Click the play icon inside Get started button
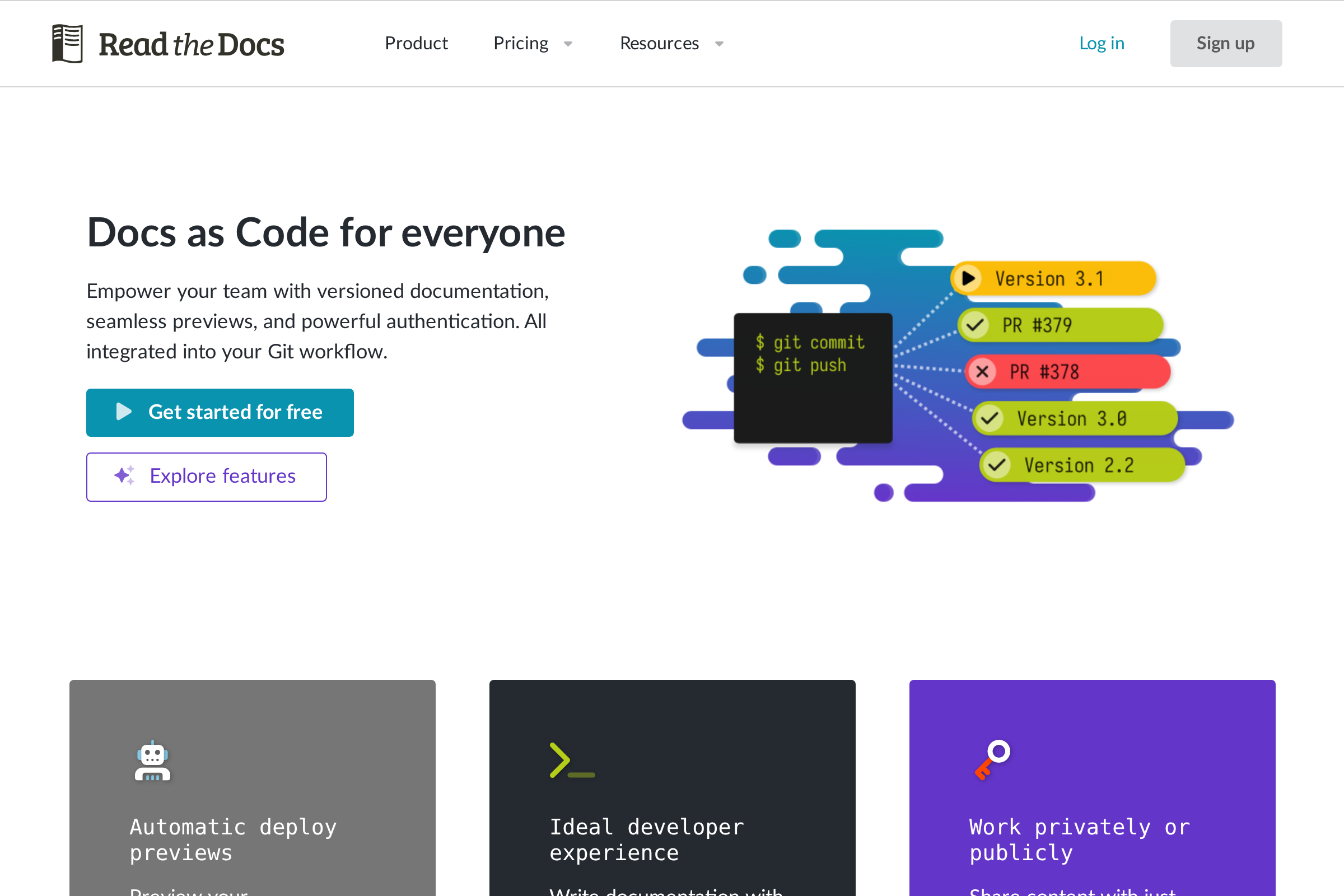This screenshot has height=896, width=1344. tap(124, 412)
